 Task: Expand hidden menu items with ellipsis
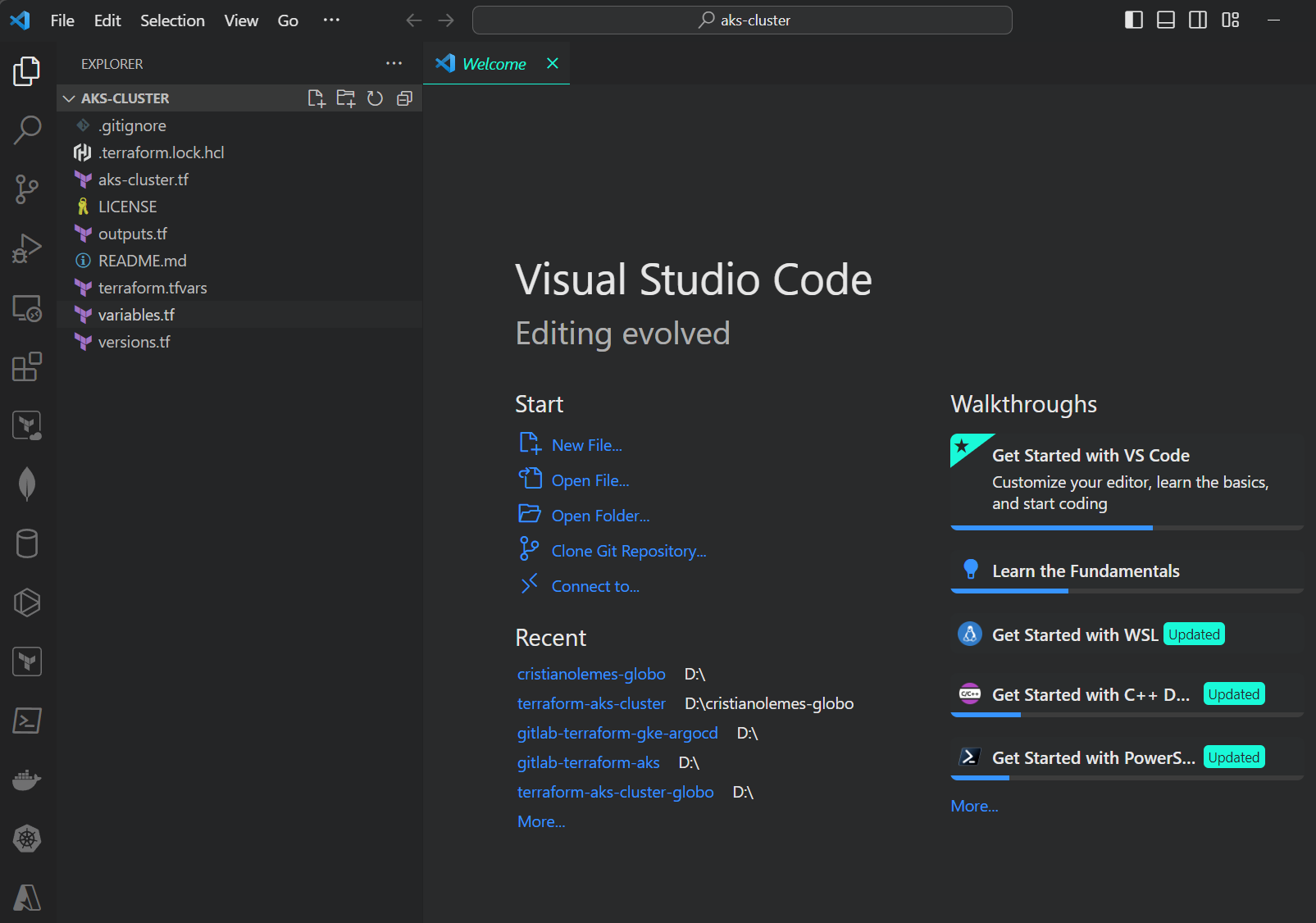(x=331, y=20)
